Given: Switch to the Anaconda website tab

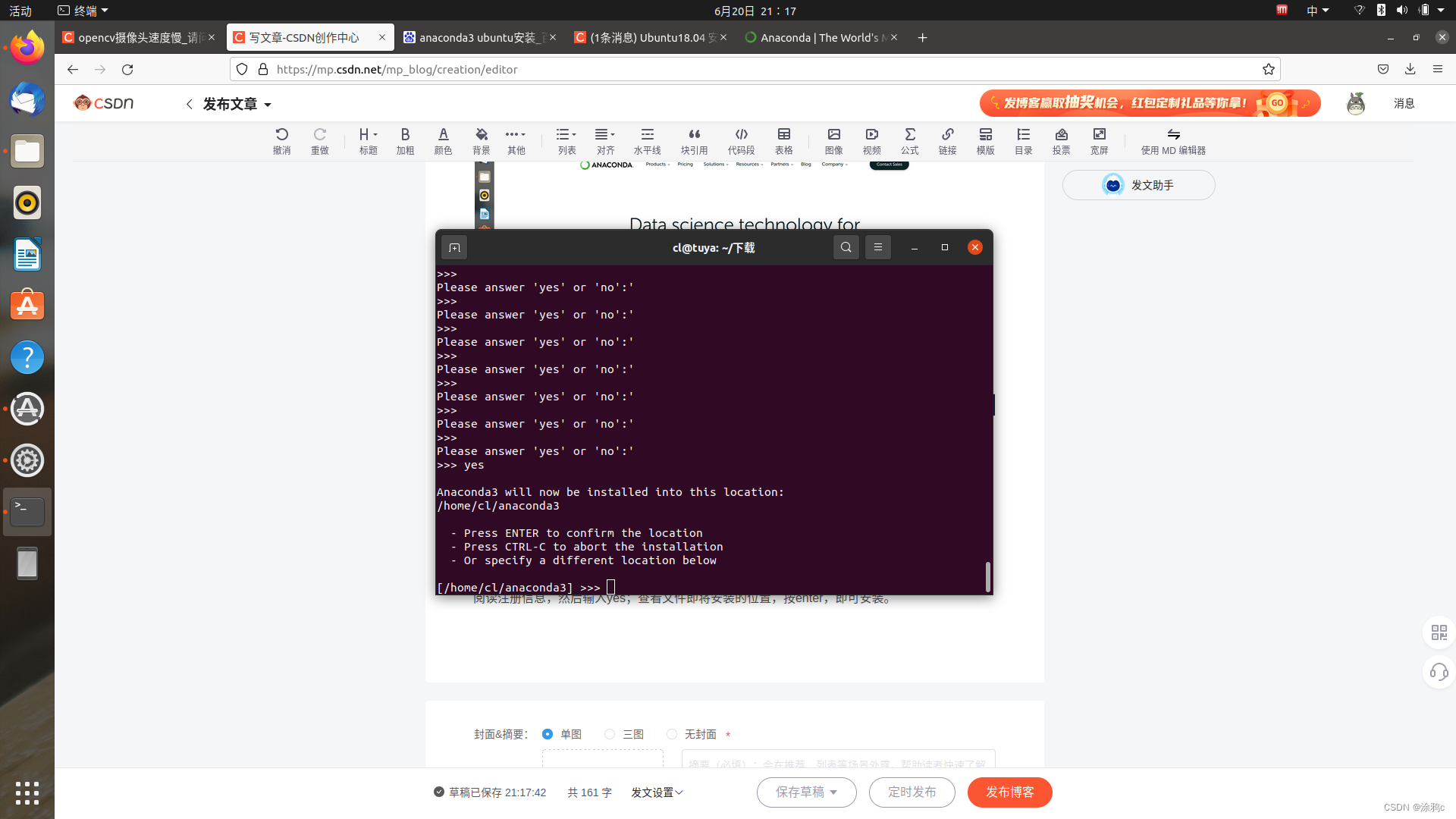Looking at the screenshot, I should tap(817, 37).
